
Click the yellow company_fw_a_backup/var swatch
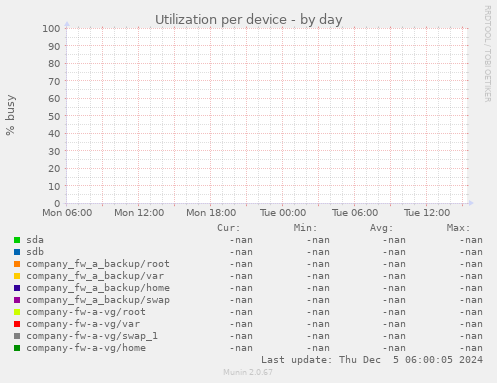[17, 276]
